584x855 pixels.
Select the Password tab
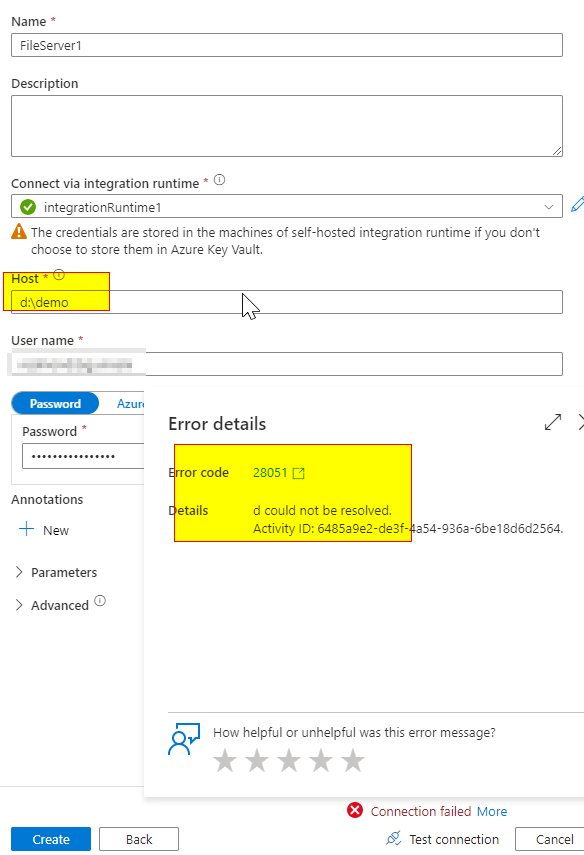[x=55, y=403]
